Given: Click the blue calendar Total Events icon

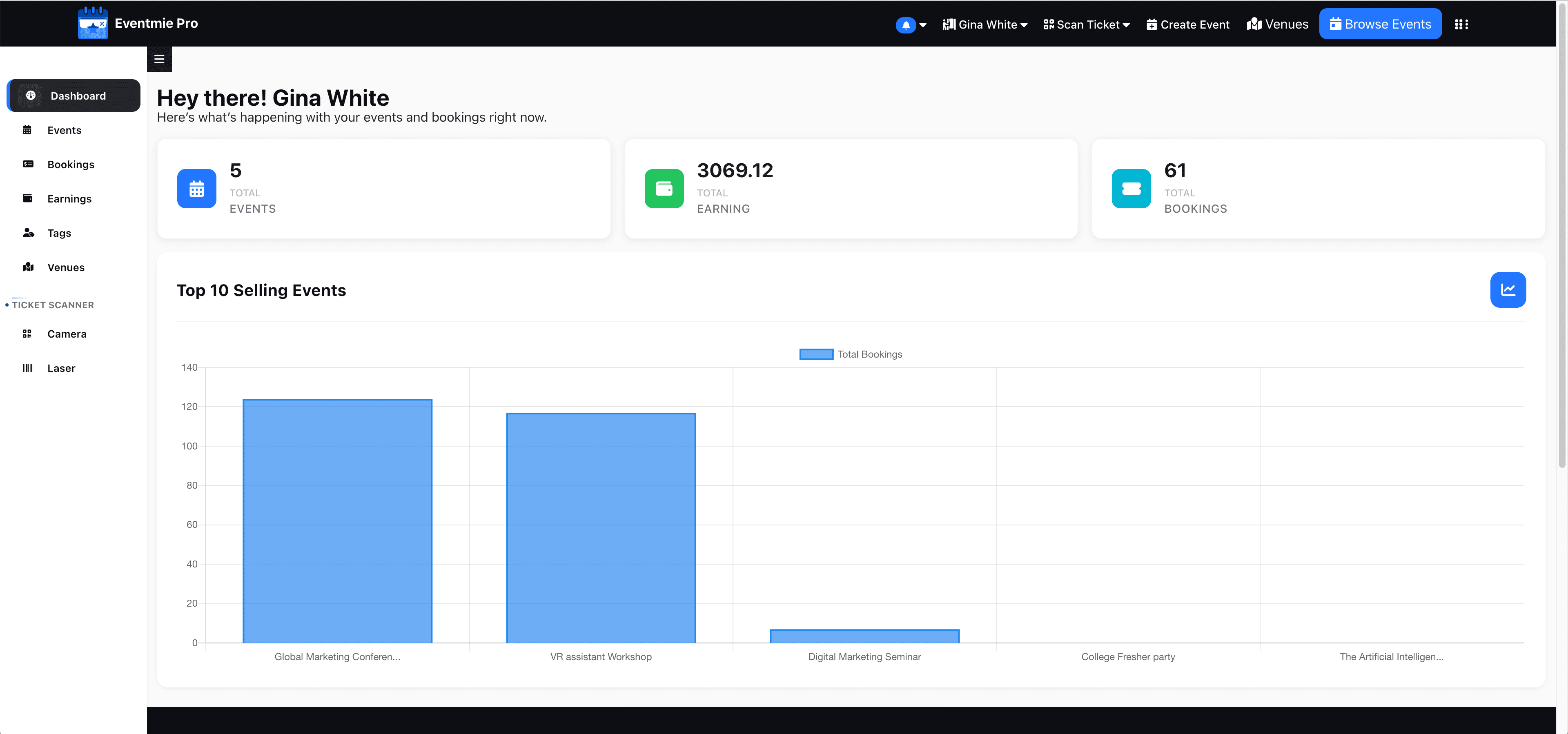Looking at the screenshot, I should (196, 189).
